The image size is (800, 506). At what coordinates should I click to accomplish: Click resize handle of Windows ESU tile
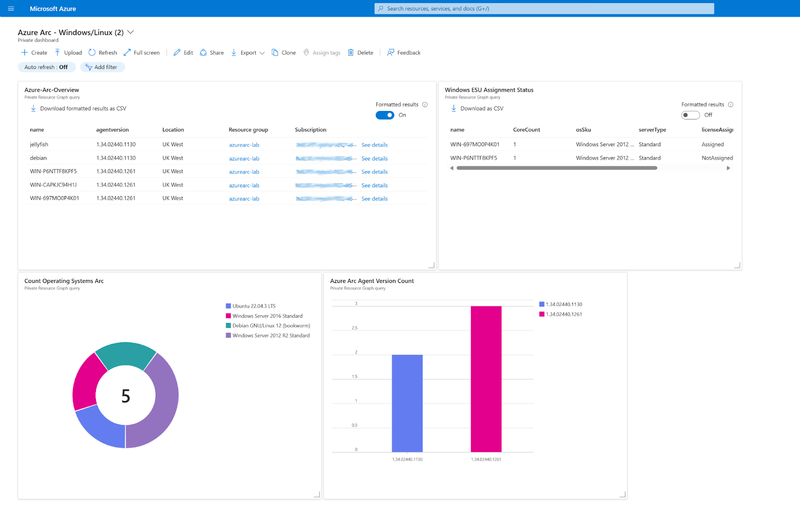(737, 265)
